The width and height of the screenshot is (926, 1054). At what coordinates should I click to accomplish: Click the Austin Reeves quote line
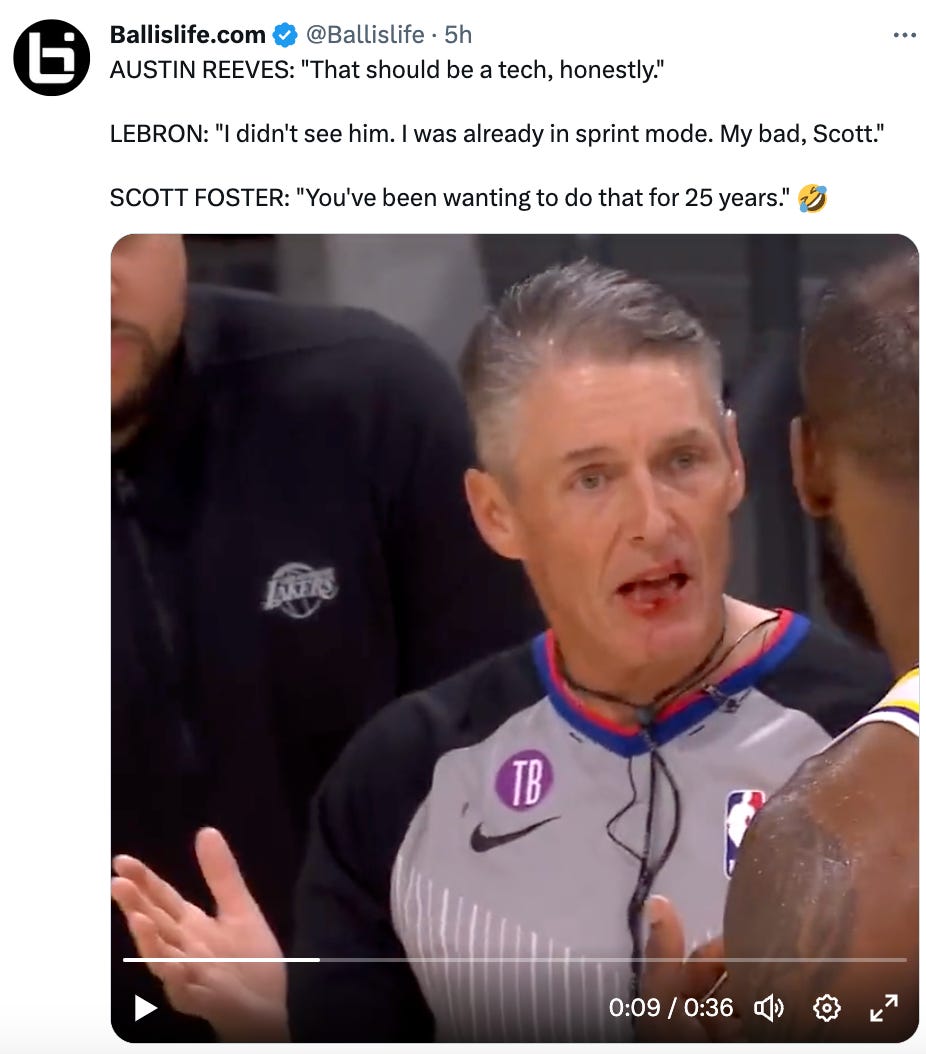pos(387,70)
